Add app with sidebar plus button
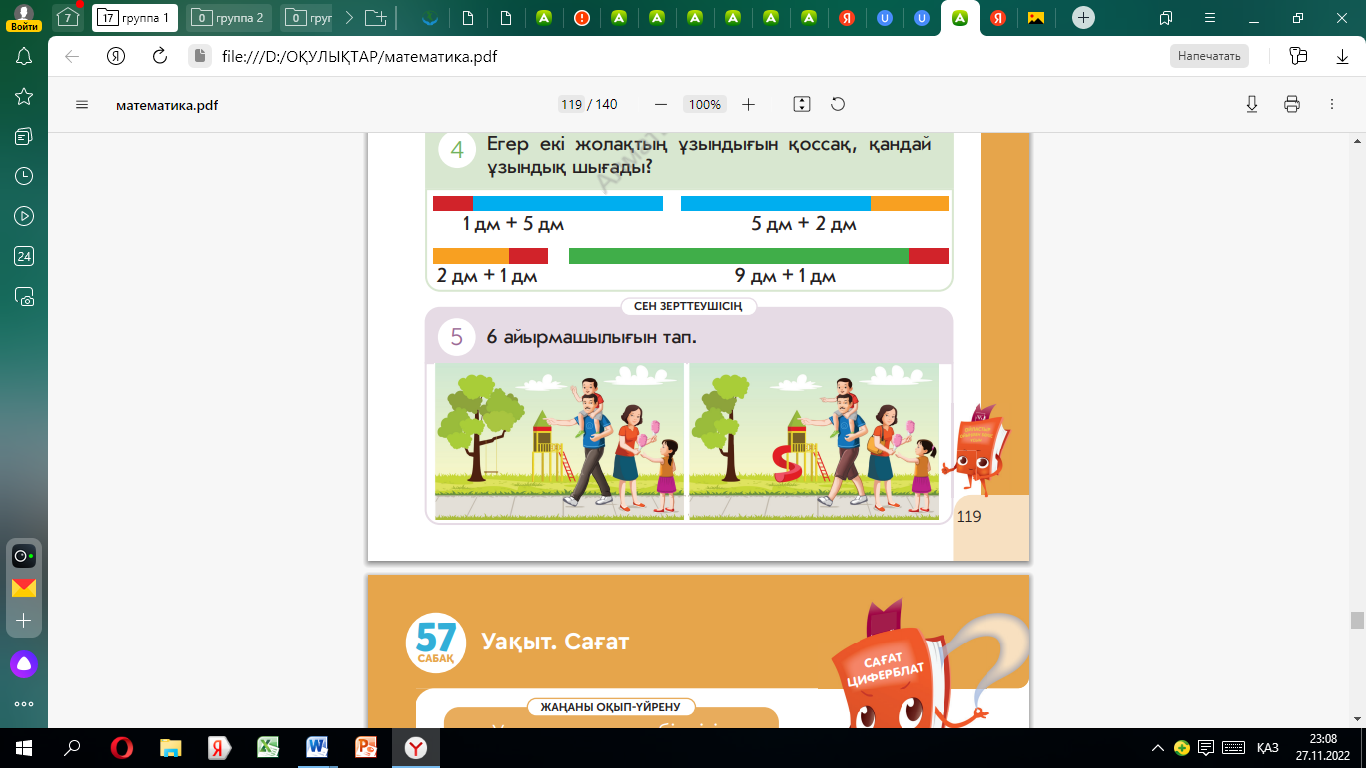Image resolution: width=1366 pixels, height=768 pixels. coord(24,620)
